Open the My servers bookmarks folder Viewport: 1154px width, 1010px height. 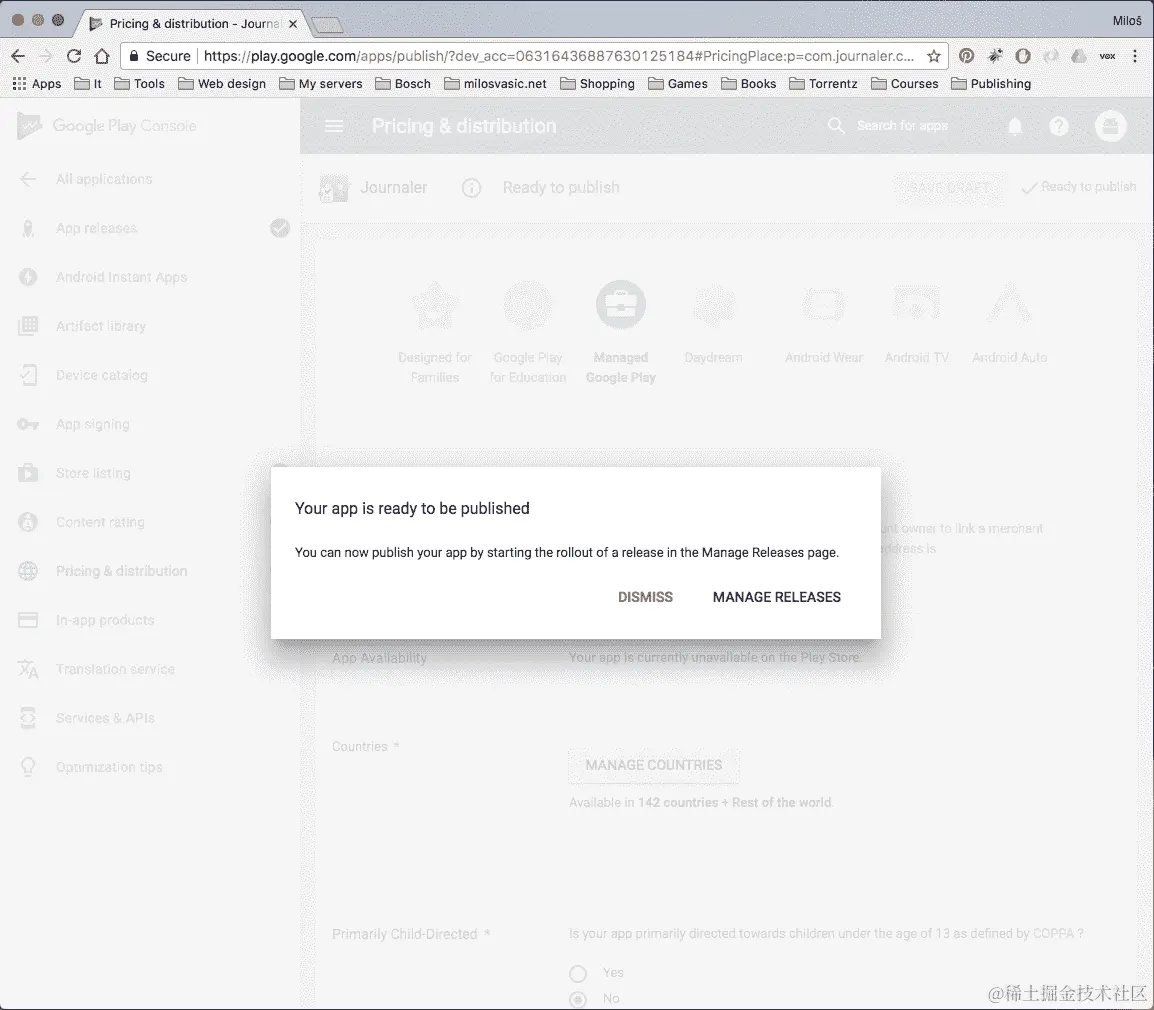click(x=321, y=84)
